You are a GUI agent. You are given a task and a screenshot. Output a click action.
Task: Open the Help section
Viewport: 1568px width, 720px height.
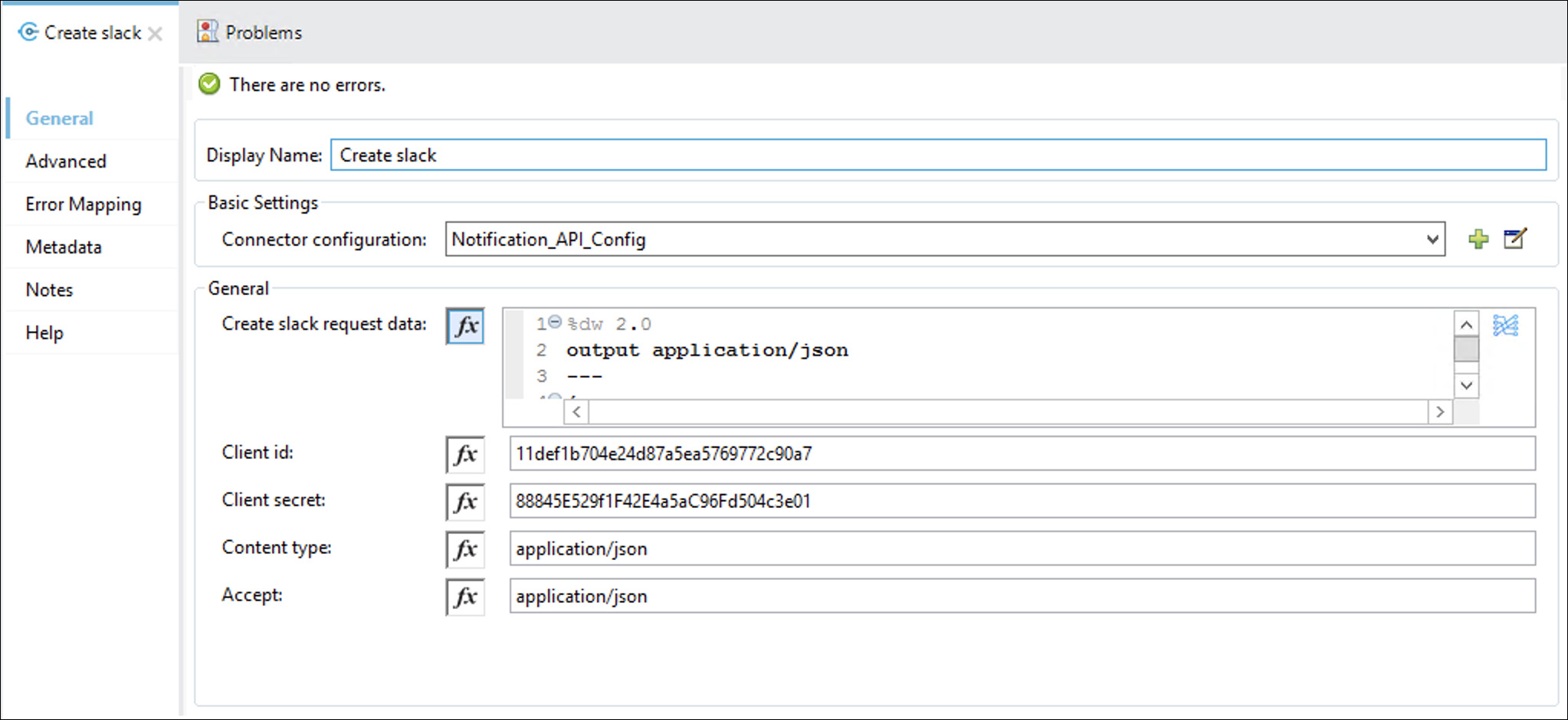coord(44,332)
